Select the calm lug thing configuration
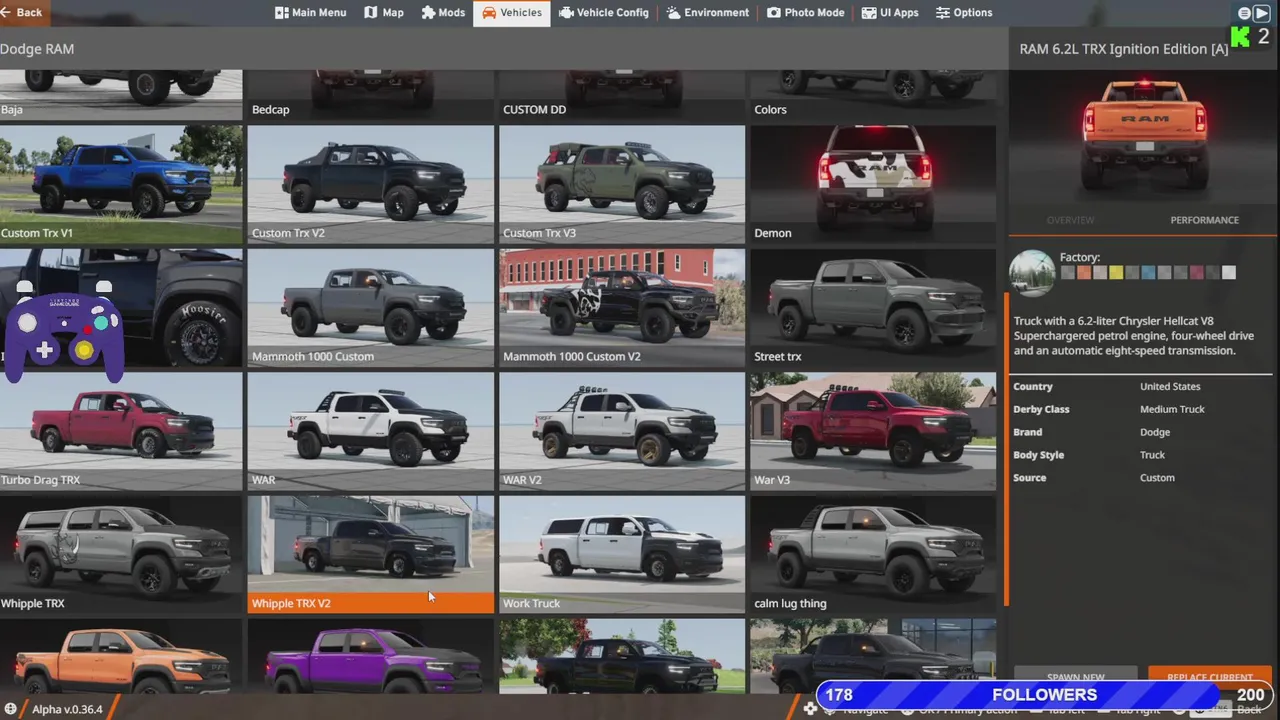Image resolution: width=1280 pixels, height=720 pixels. 873,554
